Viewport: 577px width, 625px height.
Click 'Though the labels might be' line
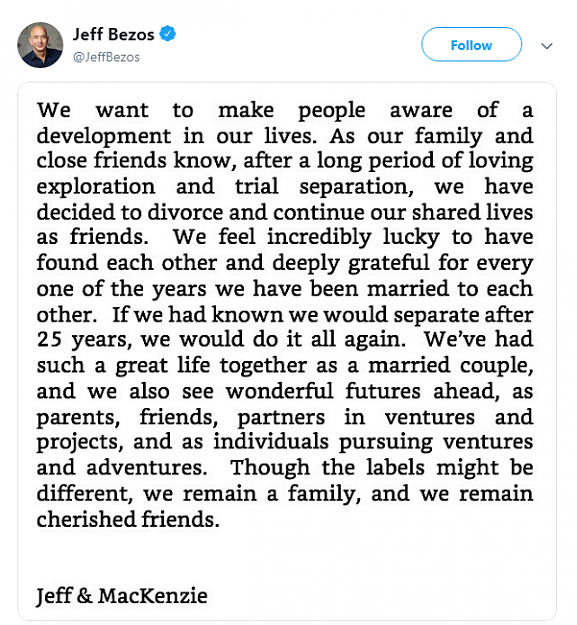coord(382,468)
